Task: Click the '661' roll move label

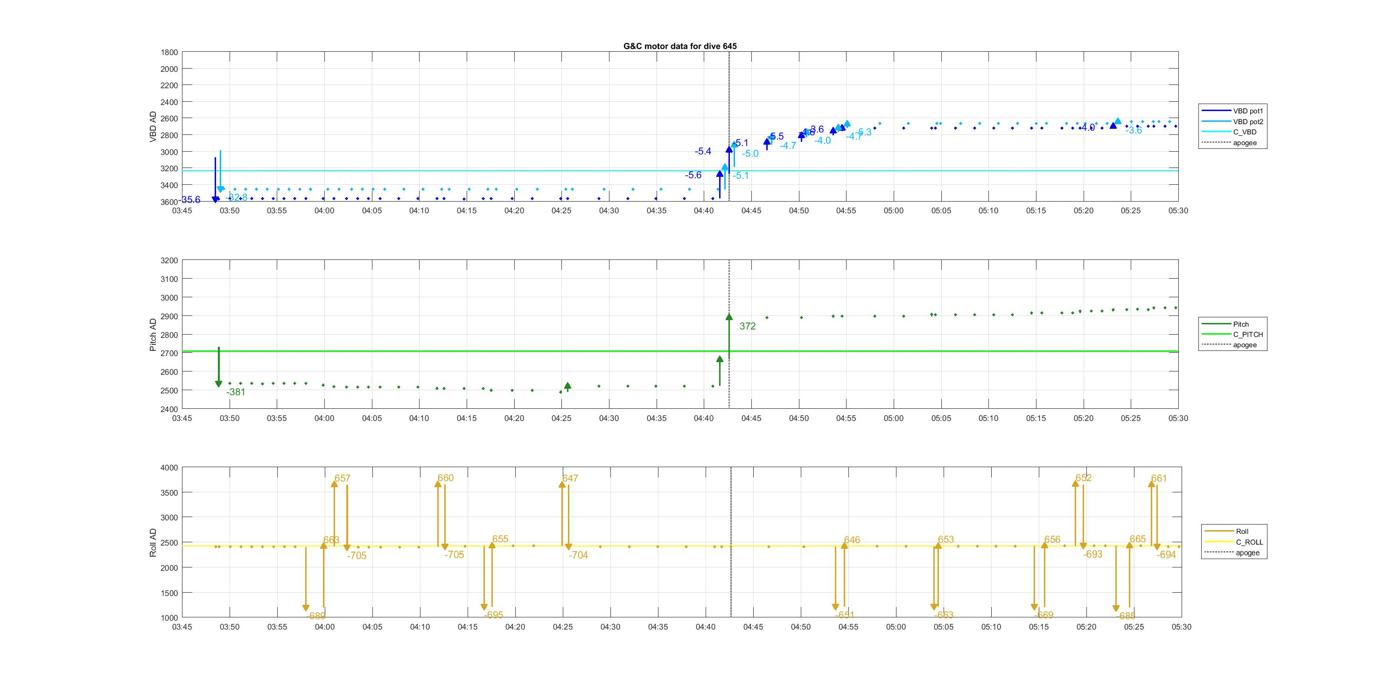Action: tap(1159, 478)
